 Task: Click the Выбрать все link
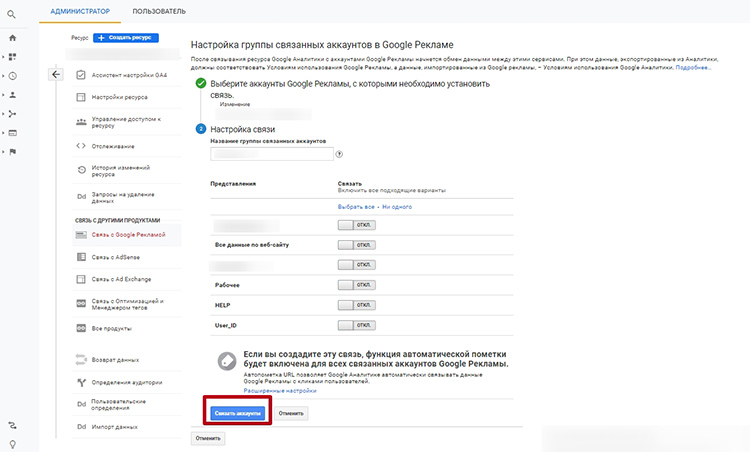coord(356,207)
